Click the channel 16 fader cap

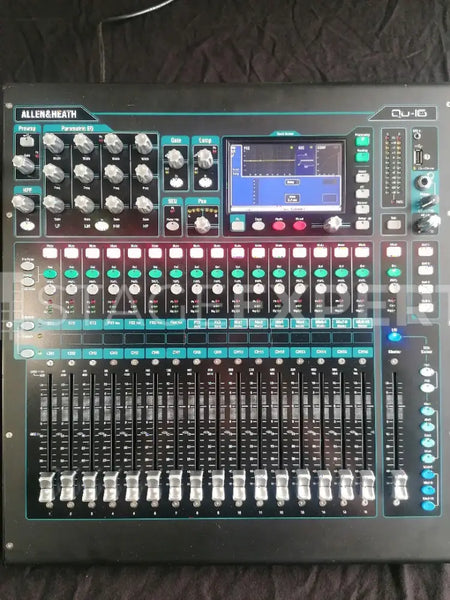click(367, 485)
